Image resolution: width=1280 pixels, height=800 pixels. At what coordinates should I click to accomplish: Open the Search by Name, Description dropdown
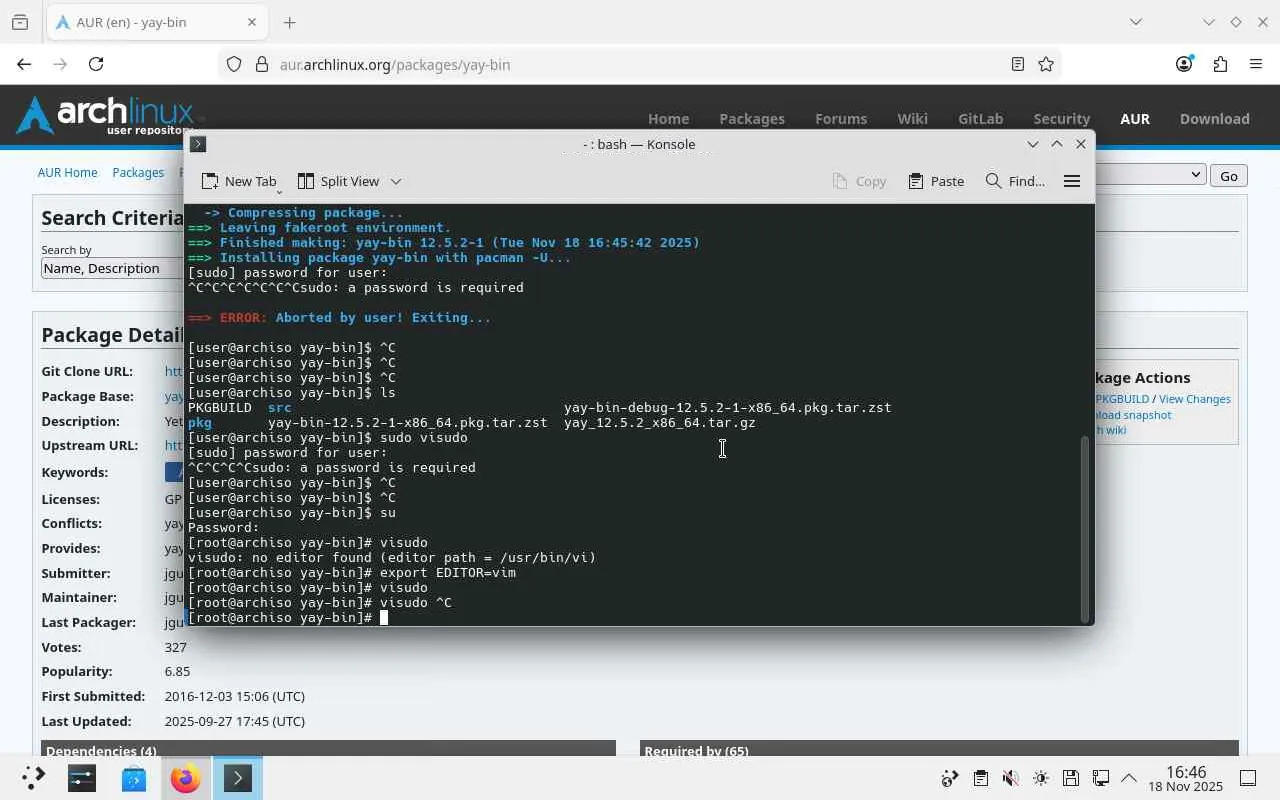click(112, 268)
